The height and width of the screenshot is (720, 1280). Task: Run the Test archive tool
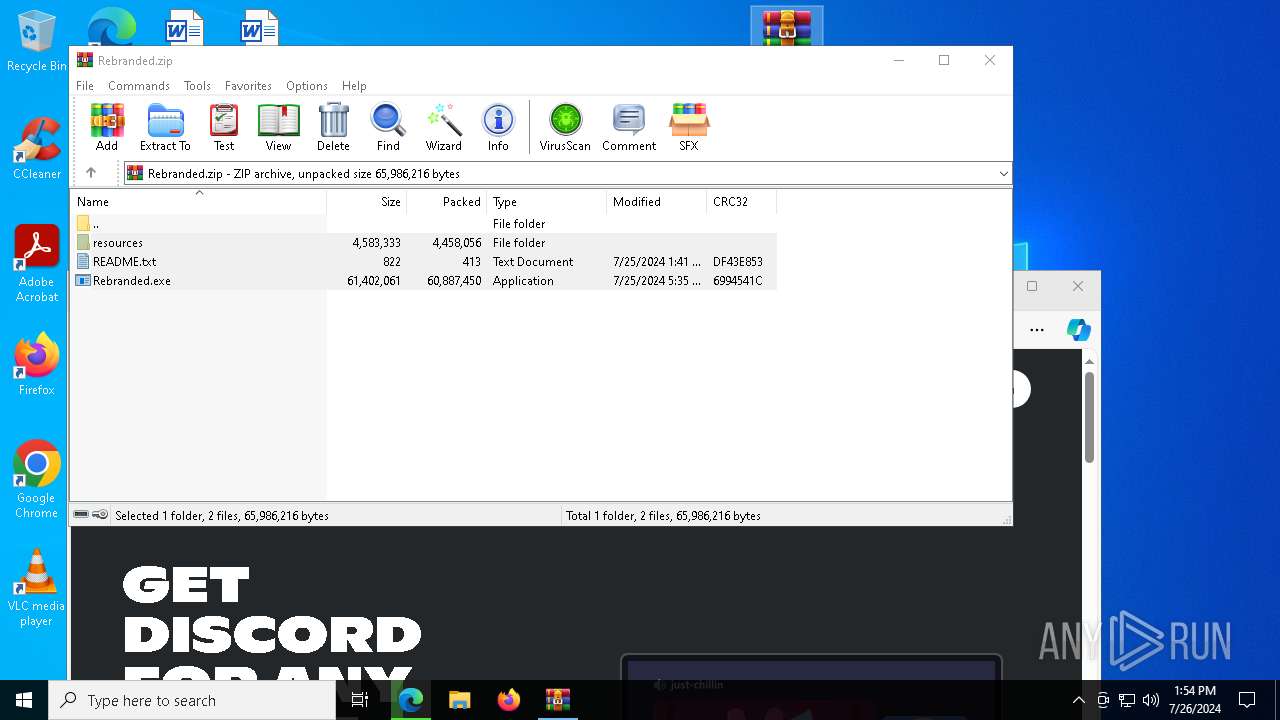click(x=224, y=127)
